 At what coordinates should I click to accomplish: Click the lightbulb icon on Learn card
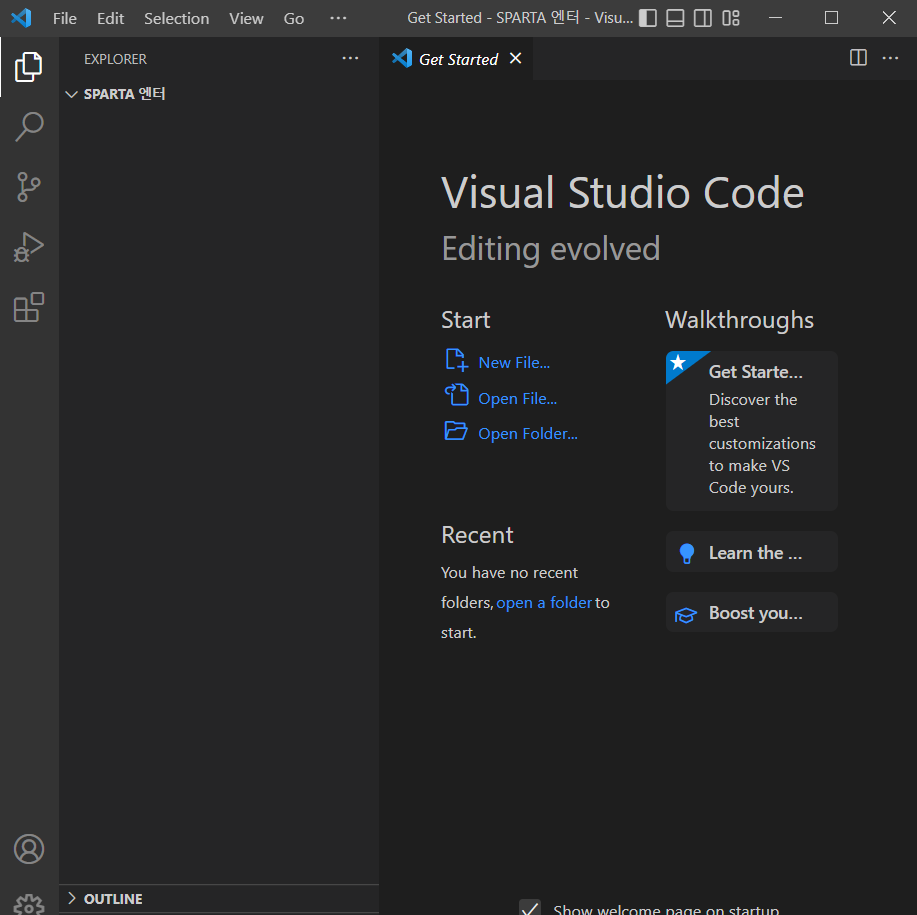(x=687, y=553)
